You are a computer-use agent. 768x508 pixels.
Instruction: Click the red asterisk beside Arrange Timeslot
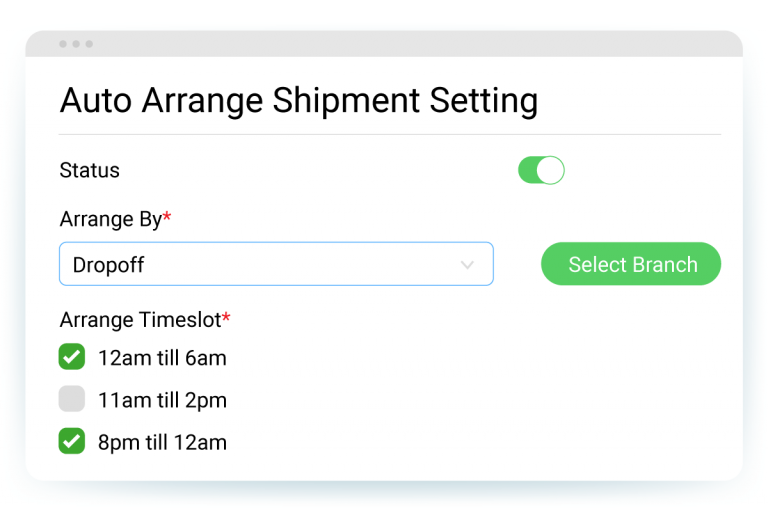[x=226, y=318]
